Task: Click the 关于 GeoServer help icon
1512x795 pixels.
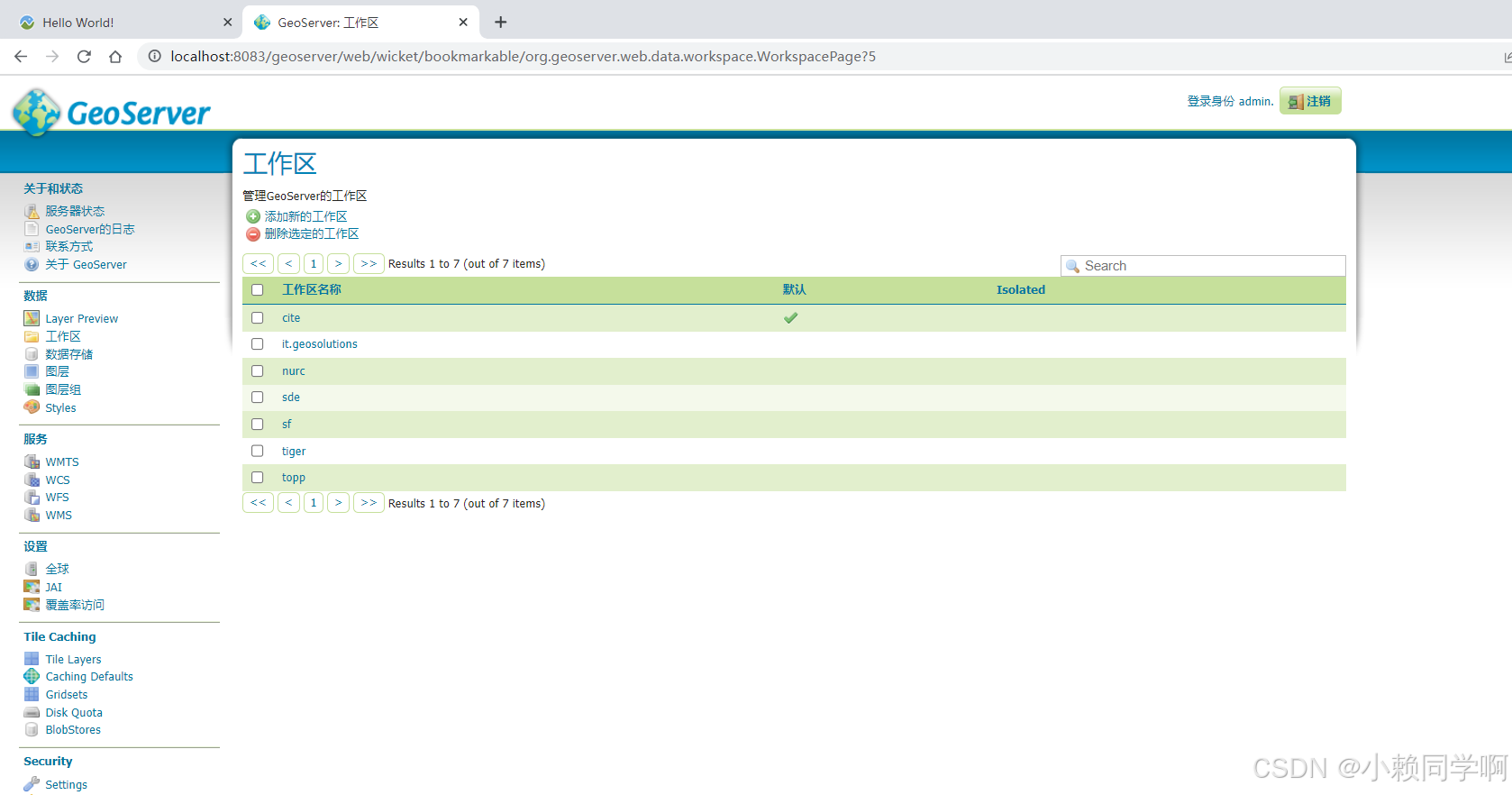Action: pyautogui.click(x=32, y=264)
